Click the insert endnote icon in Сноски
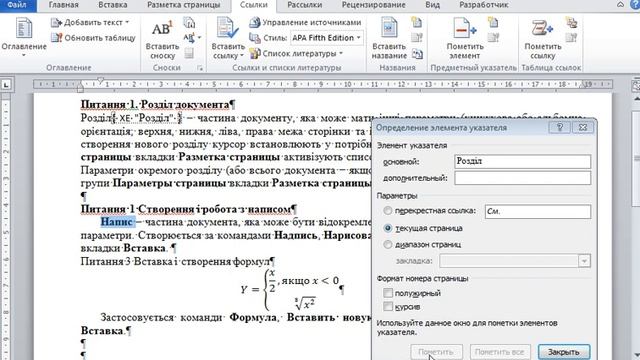 [x=189, y=22]
